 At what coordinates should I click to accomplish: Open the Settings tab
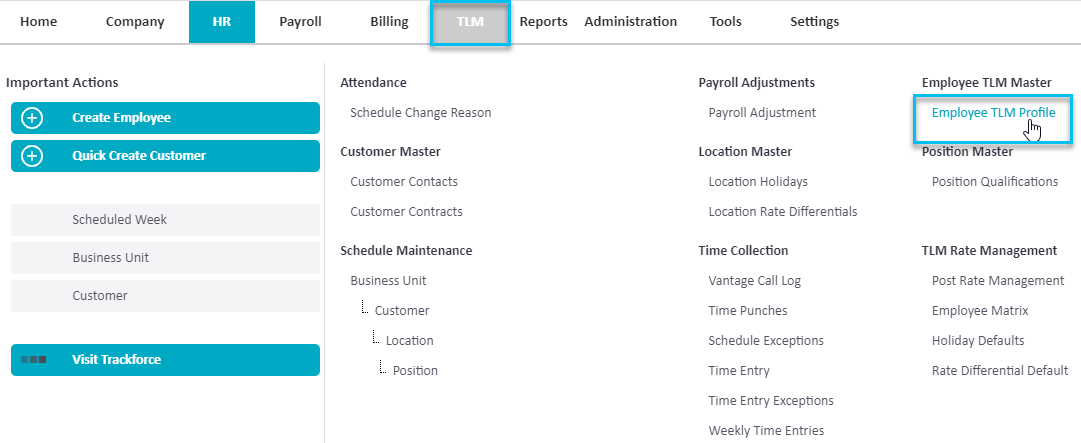click(815, 21)
